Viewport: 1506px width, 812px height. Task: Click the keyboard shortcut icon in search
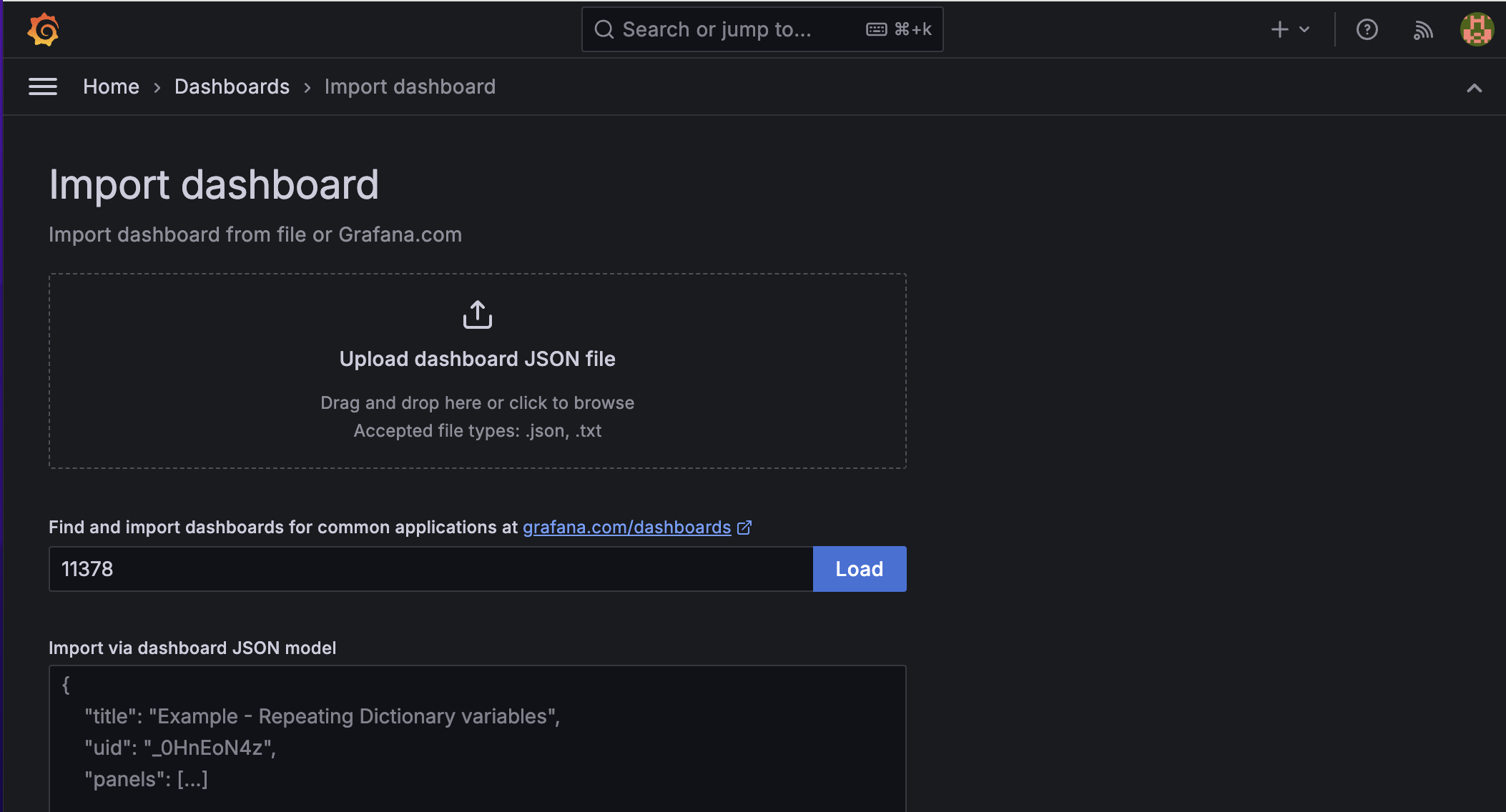point(877,29)
